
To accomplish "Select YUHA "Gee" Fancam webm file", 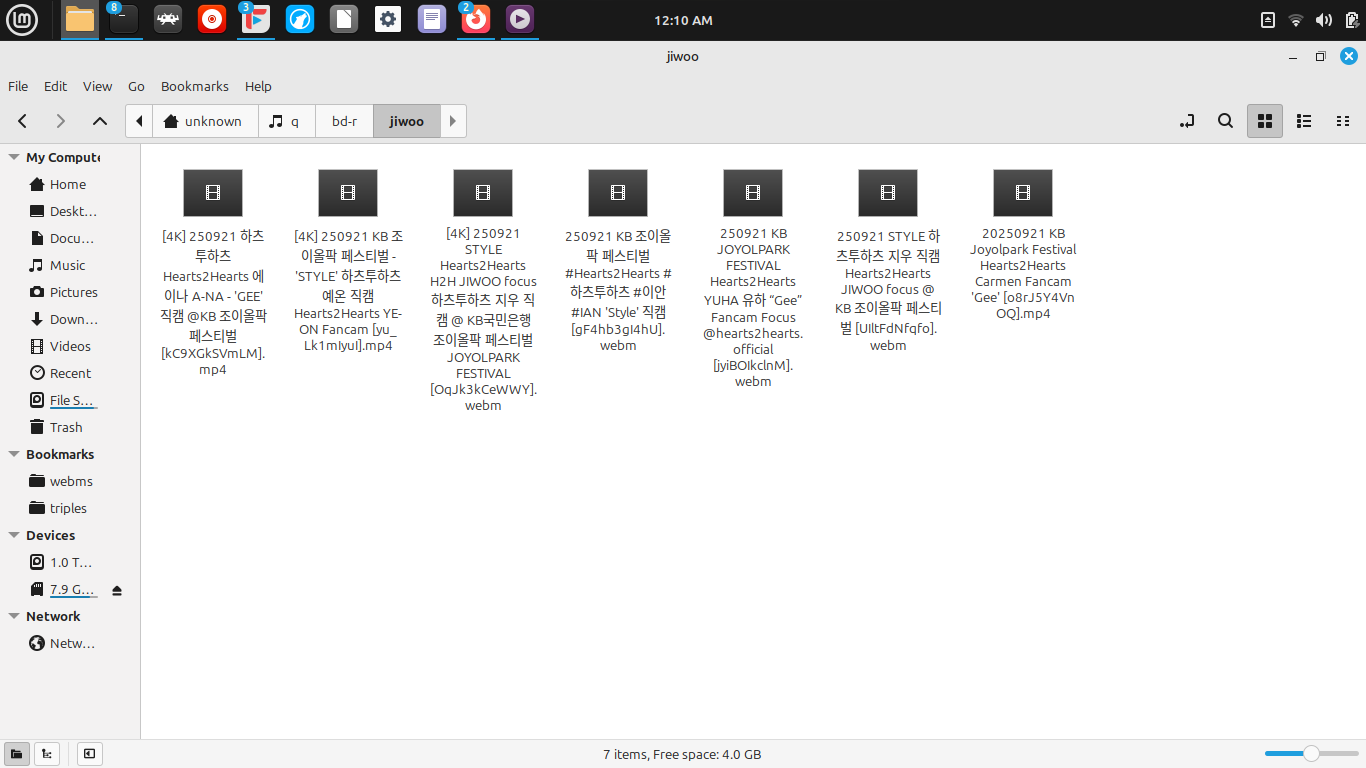I will [753, 278].
